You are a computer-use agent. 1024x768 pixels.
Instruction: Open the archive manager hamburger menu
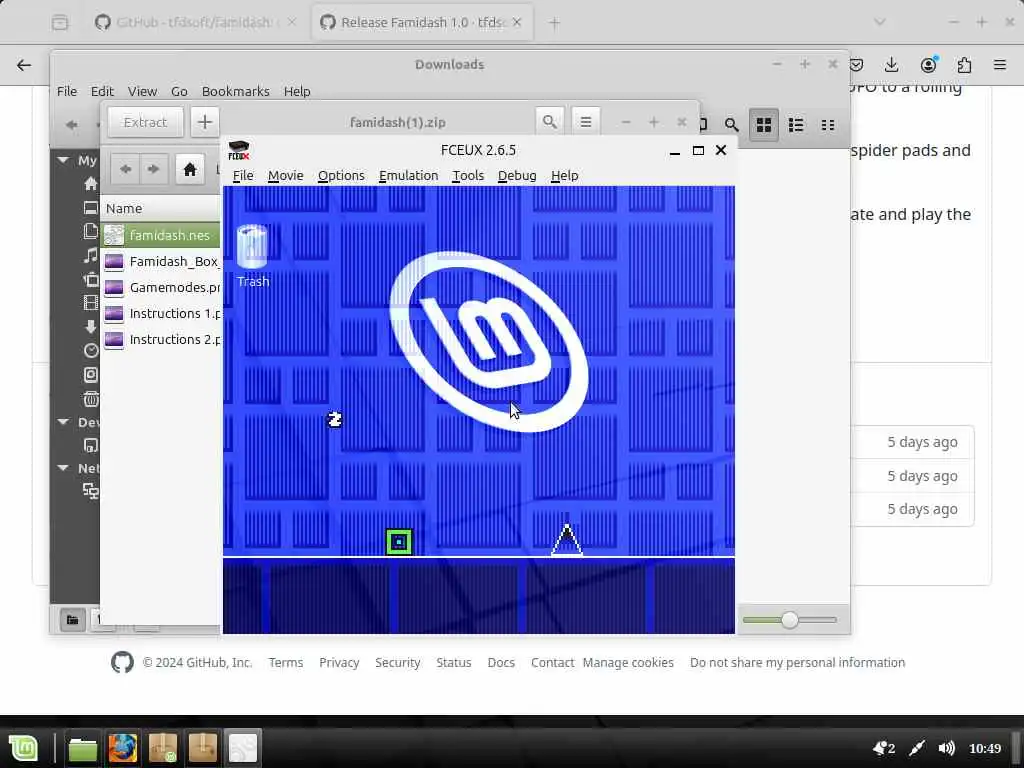[x=586, y=122]
